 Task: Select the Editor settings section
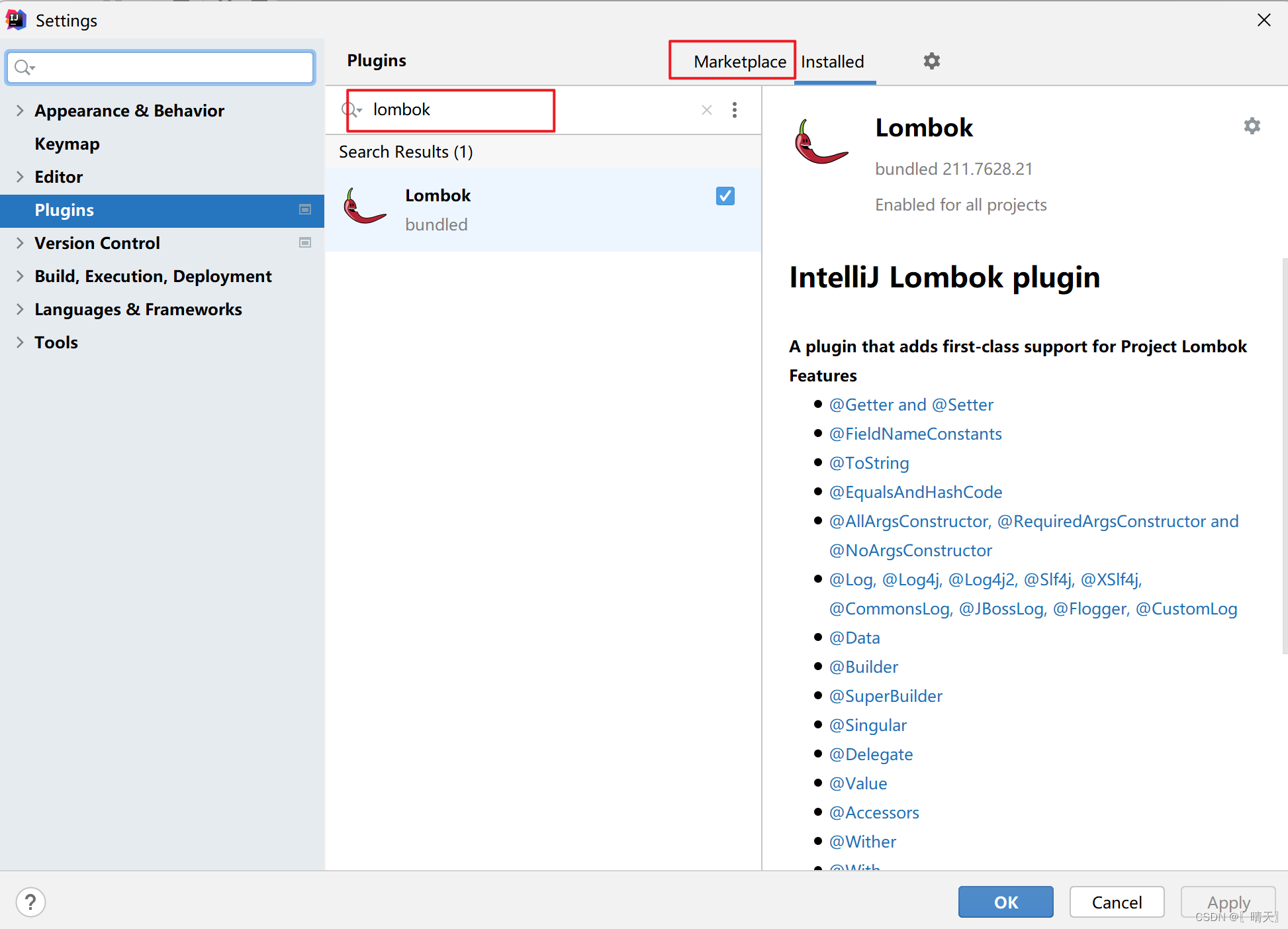pyautogui.click(x=56, y=176)
